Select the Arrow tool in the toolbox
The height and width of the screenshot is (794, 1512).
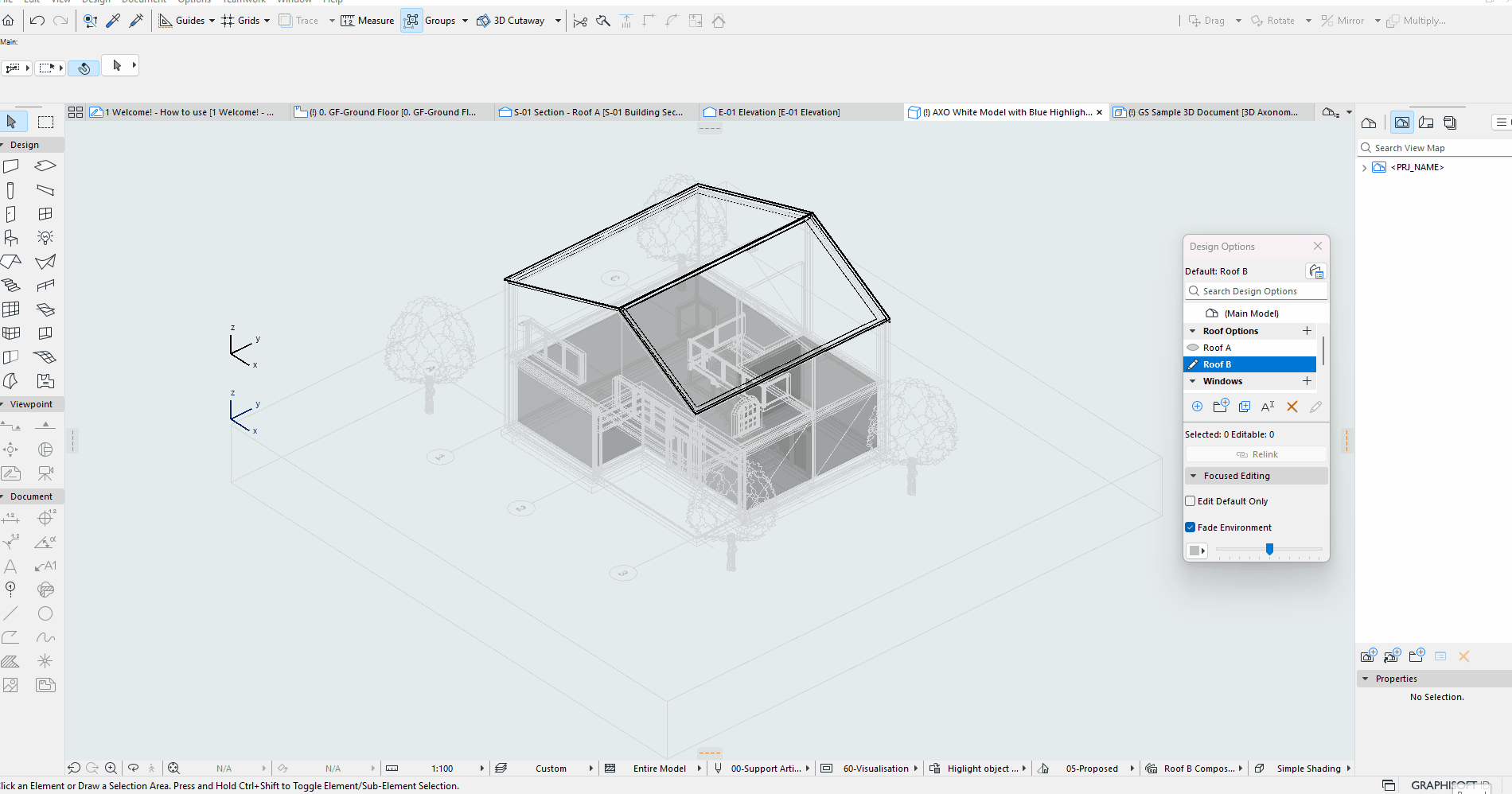pos(12,122)
